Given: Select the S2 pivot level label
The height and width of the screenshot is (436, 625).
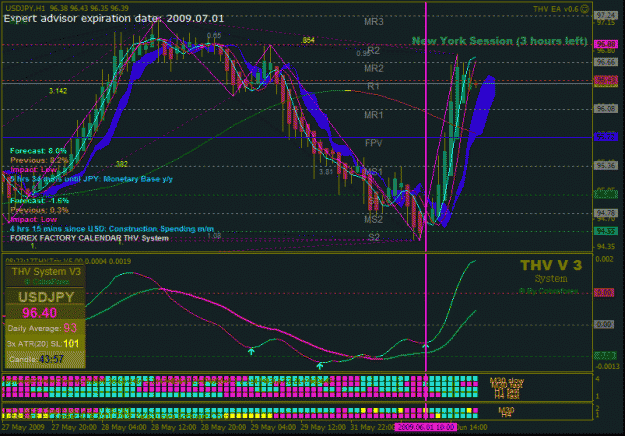Looking at the screenshot, I should click(x=373, y=238).
